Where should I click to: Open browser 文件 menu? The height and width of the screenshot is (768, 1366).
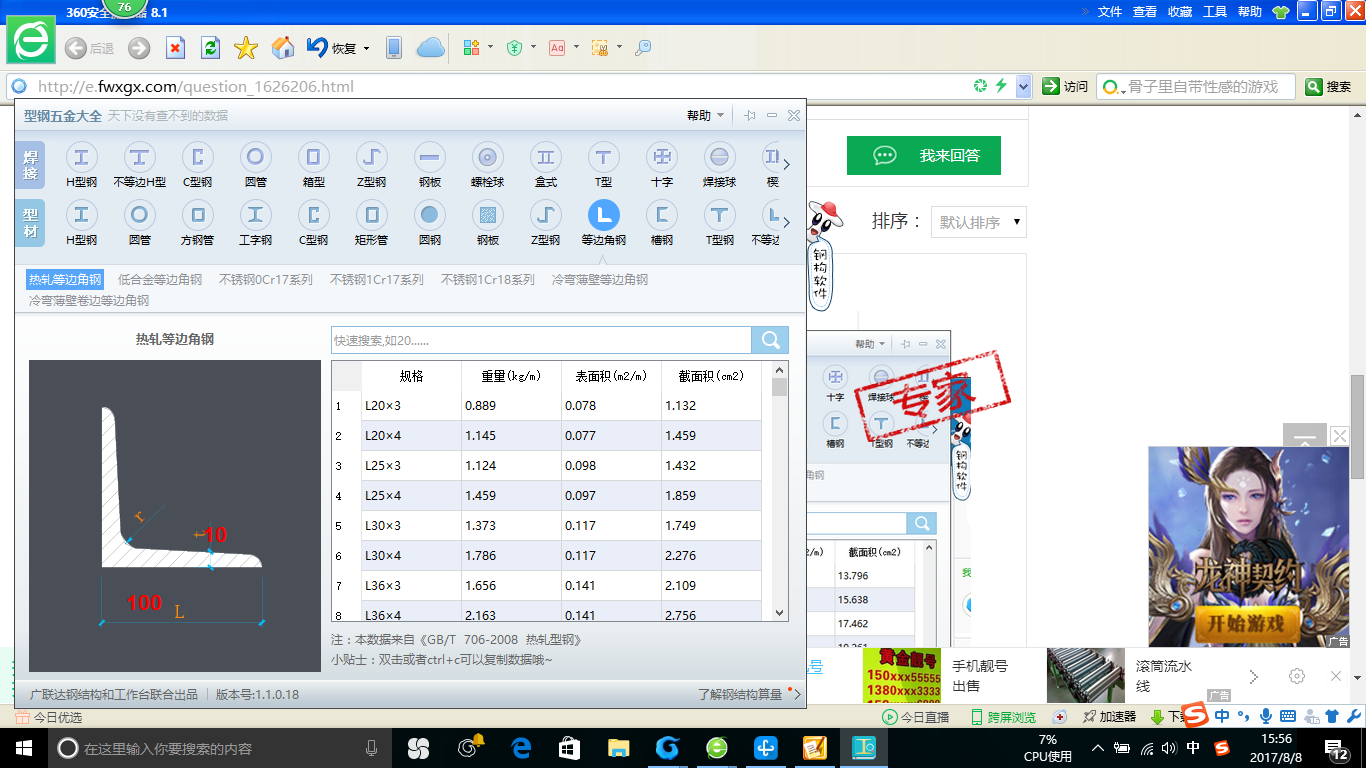click(x=1110, y=12)
